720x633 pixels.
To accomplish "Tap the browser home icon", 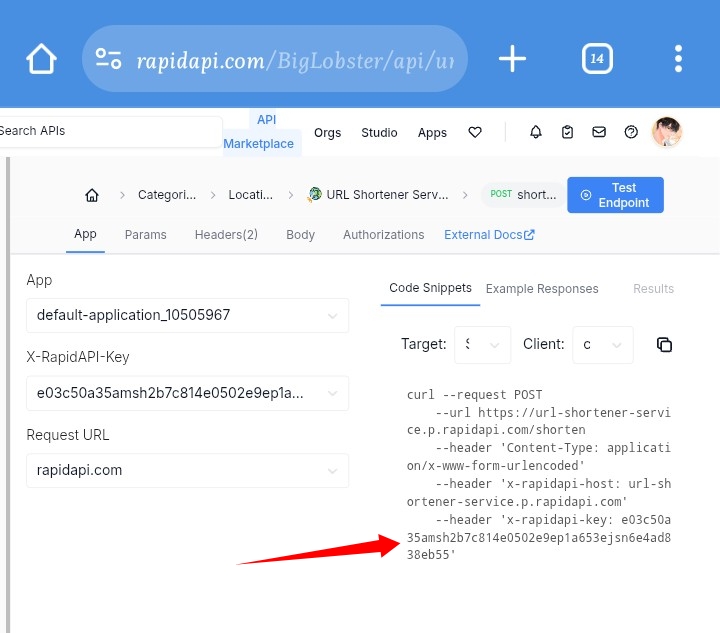I will click(42, 59).
